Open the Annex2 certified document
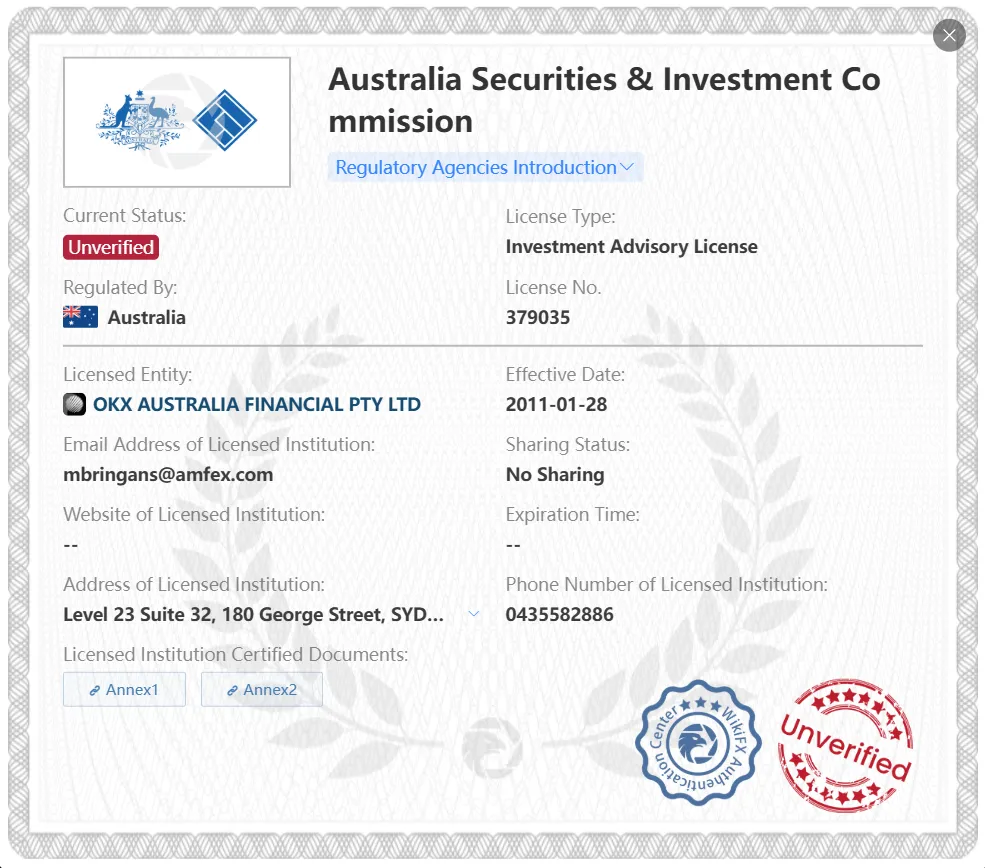985x868 pixels. (x=262, y=690)
